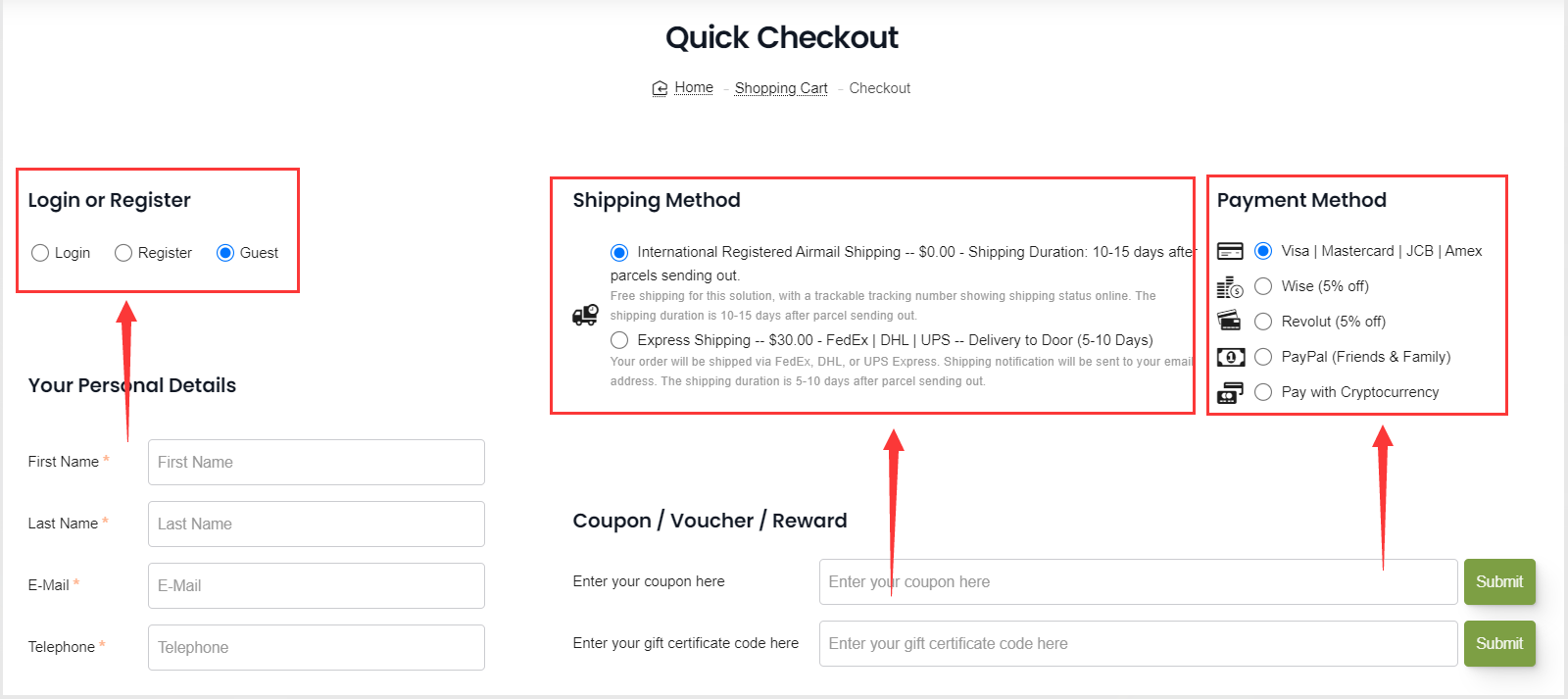
Task: Click the credit card icon beside Visa
Action: 1230,251
